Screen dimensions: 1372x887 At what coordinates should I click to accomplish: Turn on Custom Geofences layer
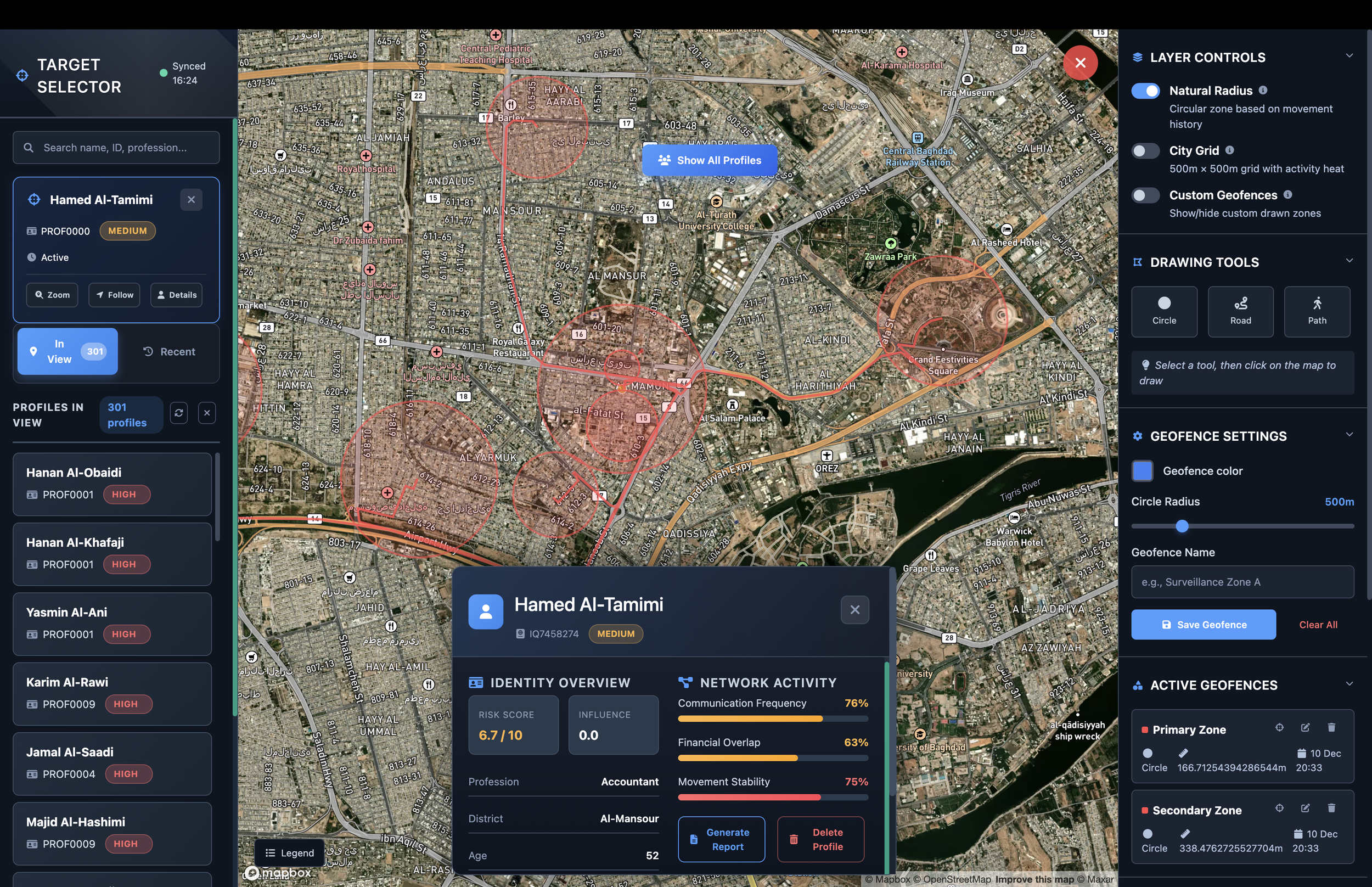pos(1145,195)
